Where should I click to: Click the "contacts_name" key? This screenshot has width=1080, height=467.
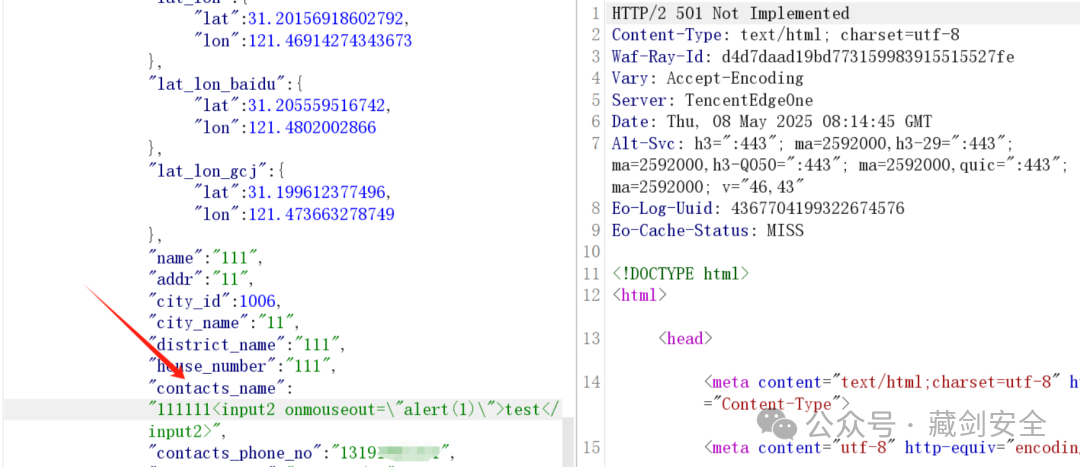217,388
